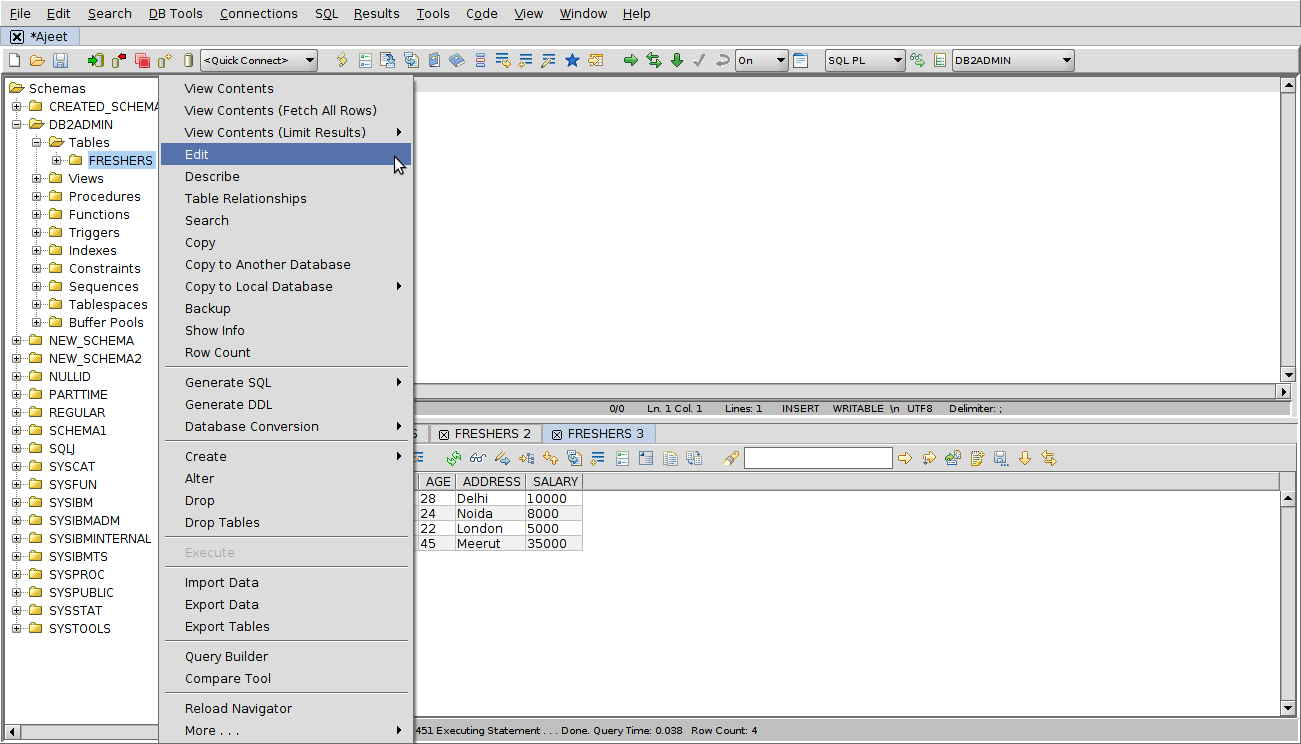Click the green down-arrow toolbar icon
The width and height of the screenshot is (1301, 744).
tap(677, 61)
